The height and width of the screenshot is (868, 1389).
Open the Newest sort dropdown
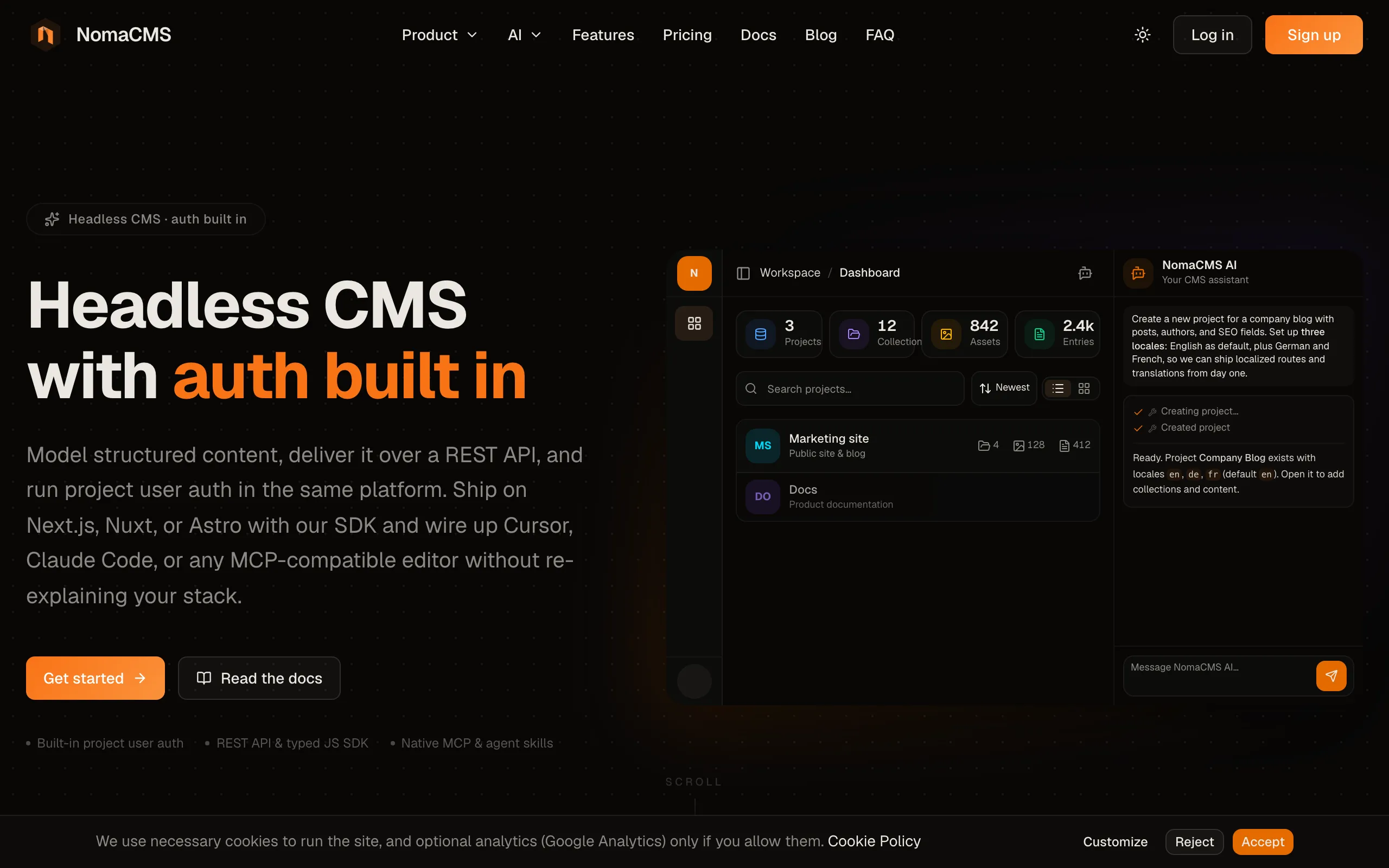(x=1004, y=388)
